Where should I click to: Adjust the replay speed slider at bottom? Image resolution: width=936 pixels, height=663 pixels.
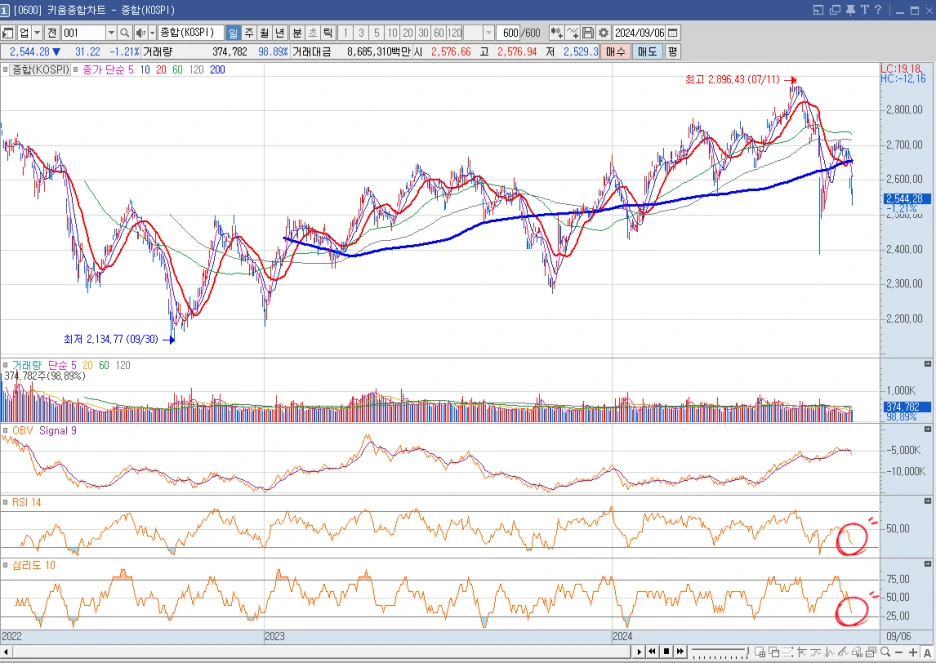(720, 652)
